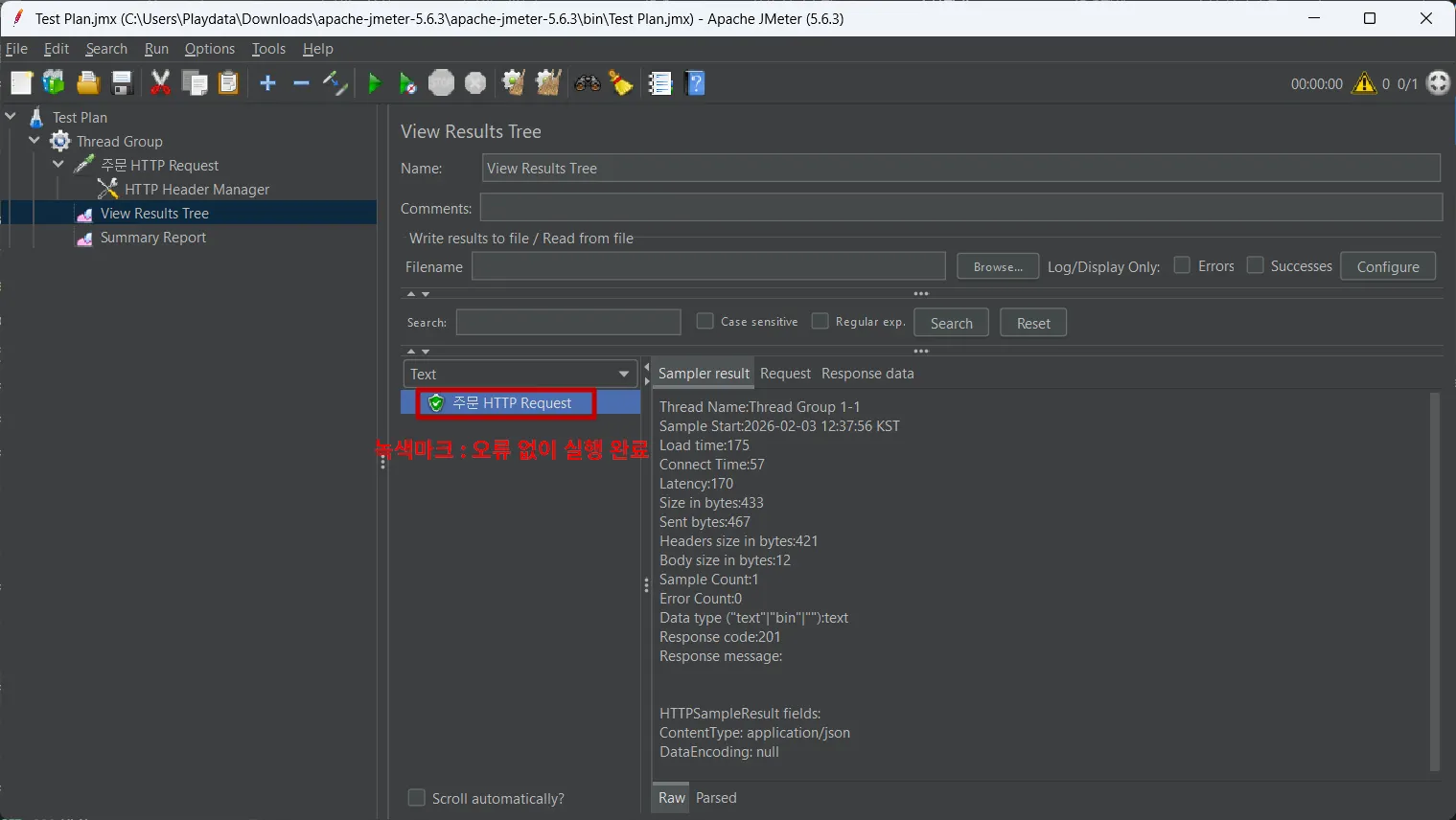The height and width of the screenshot is (820, 1456).
Task: Click the Filename input field
Action: [708, 266]
